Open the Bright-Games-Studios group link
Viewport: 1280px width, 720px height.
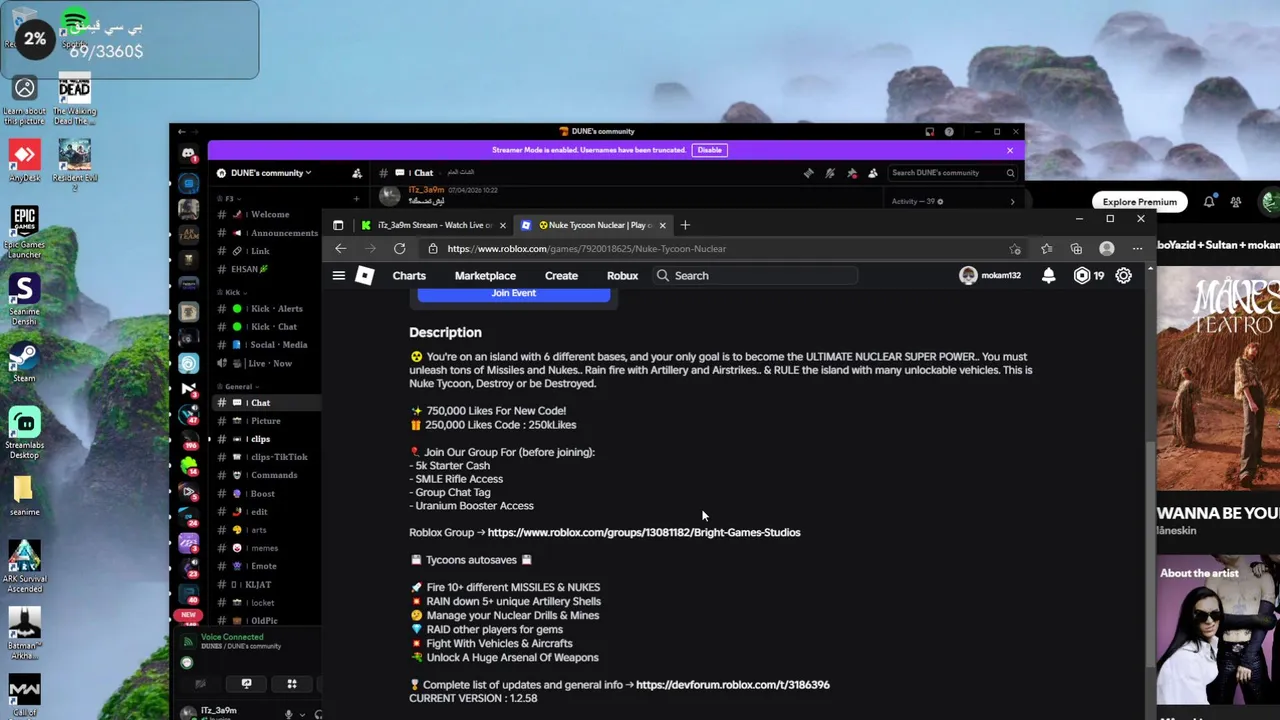point(644,533)
